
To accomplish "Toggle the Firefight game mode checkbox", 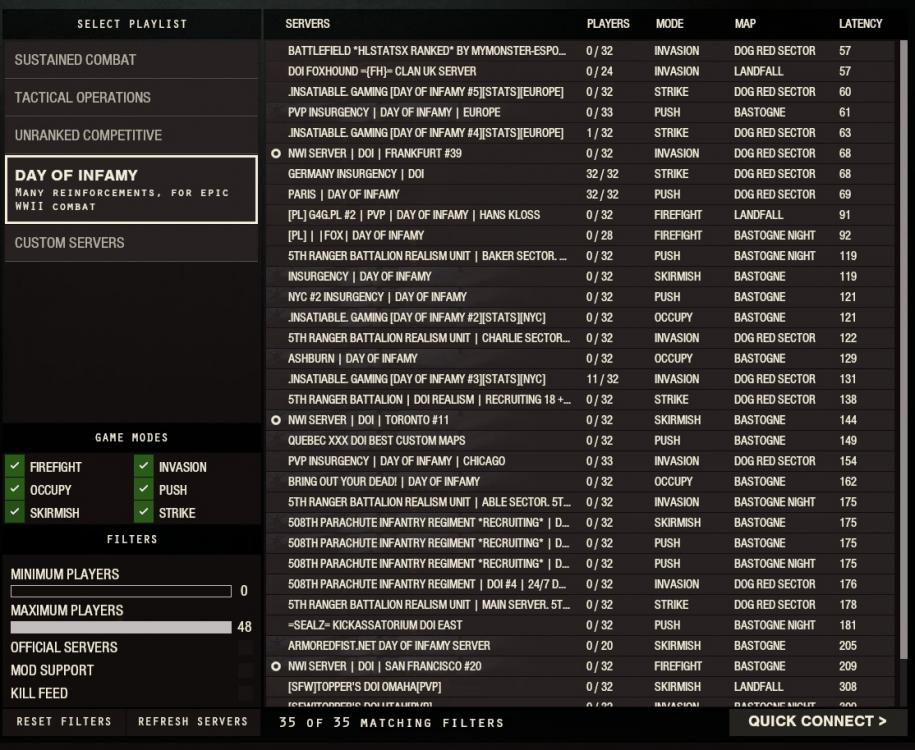I will point(15,466).
